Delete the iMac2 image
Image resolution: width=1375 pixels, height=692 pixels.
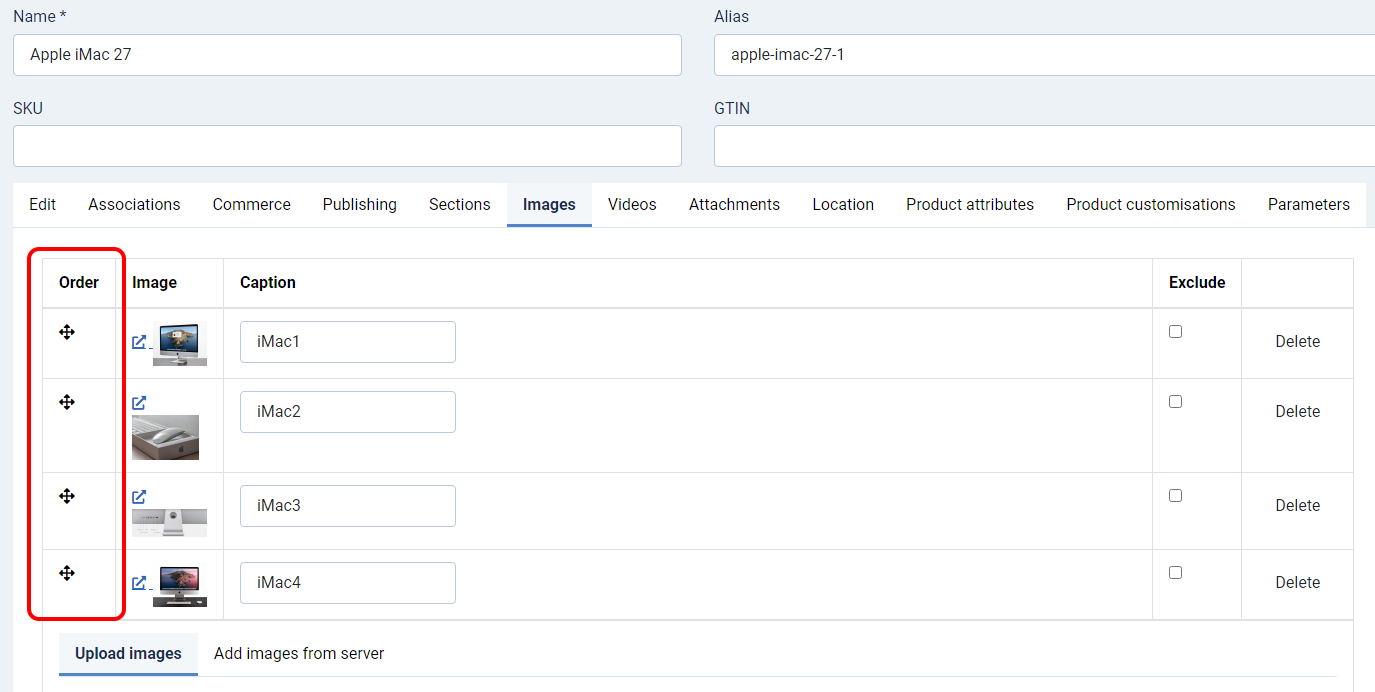point(1298,412)
